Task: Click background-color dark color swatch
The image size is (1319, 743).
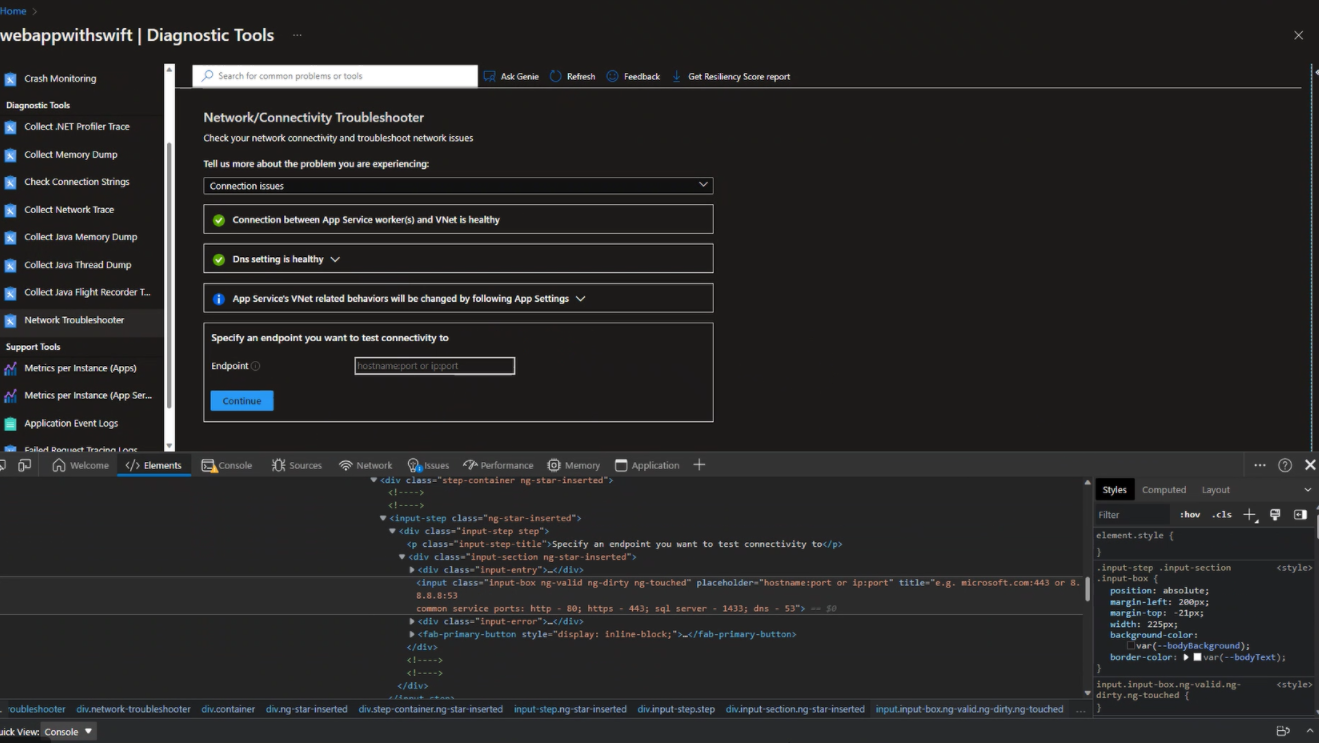Action: pos(1131,646)
